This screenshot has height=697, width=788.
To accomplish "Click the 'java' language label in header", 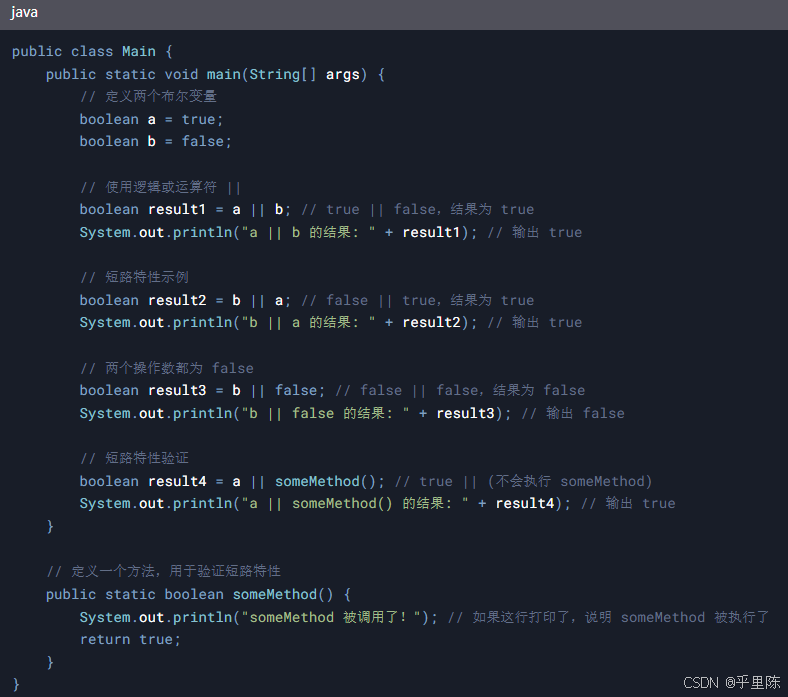I will pyautogui.click(x=24, y=12).
